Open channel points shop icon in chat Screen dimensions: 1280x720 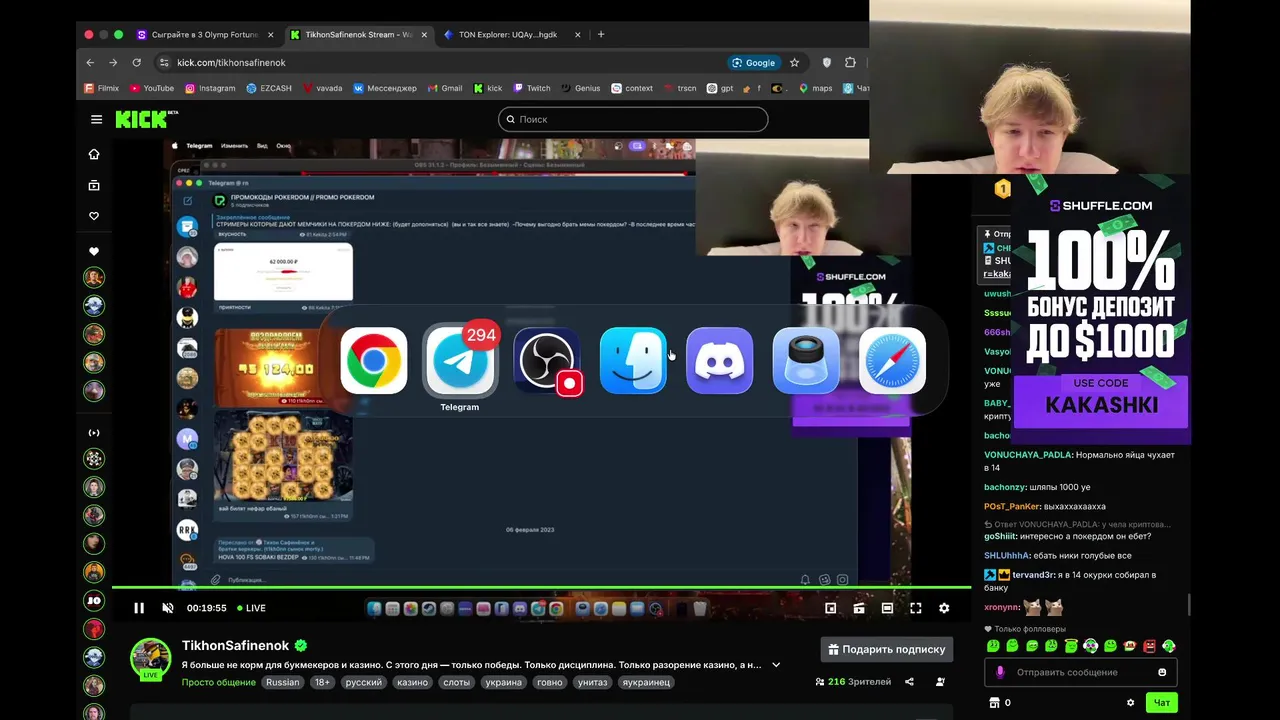[x=994, y=703]
